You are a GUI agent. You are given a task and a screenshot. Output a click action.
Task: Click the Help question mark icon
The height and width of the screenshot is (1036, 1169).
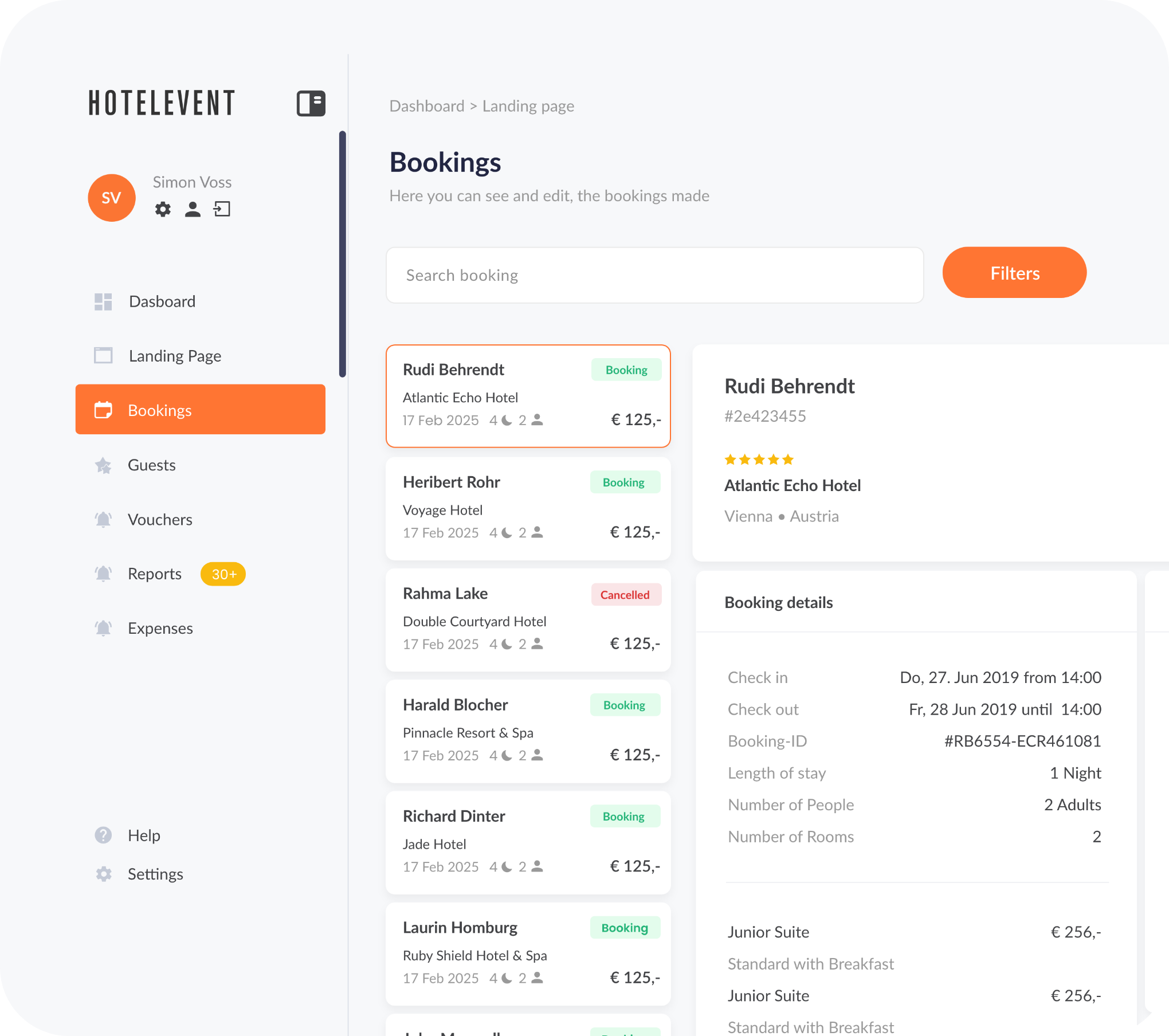point(103,835)
